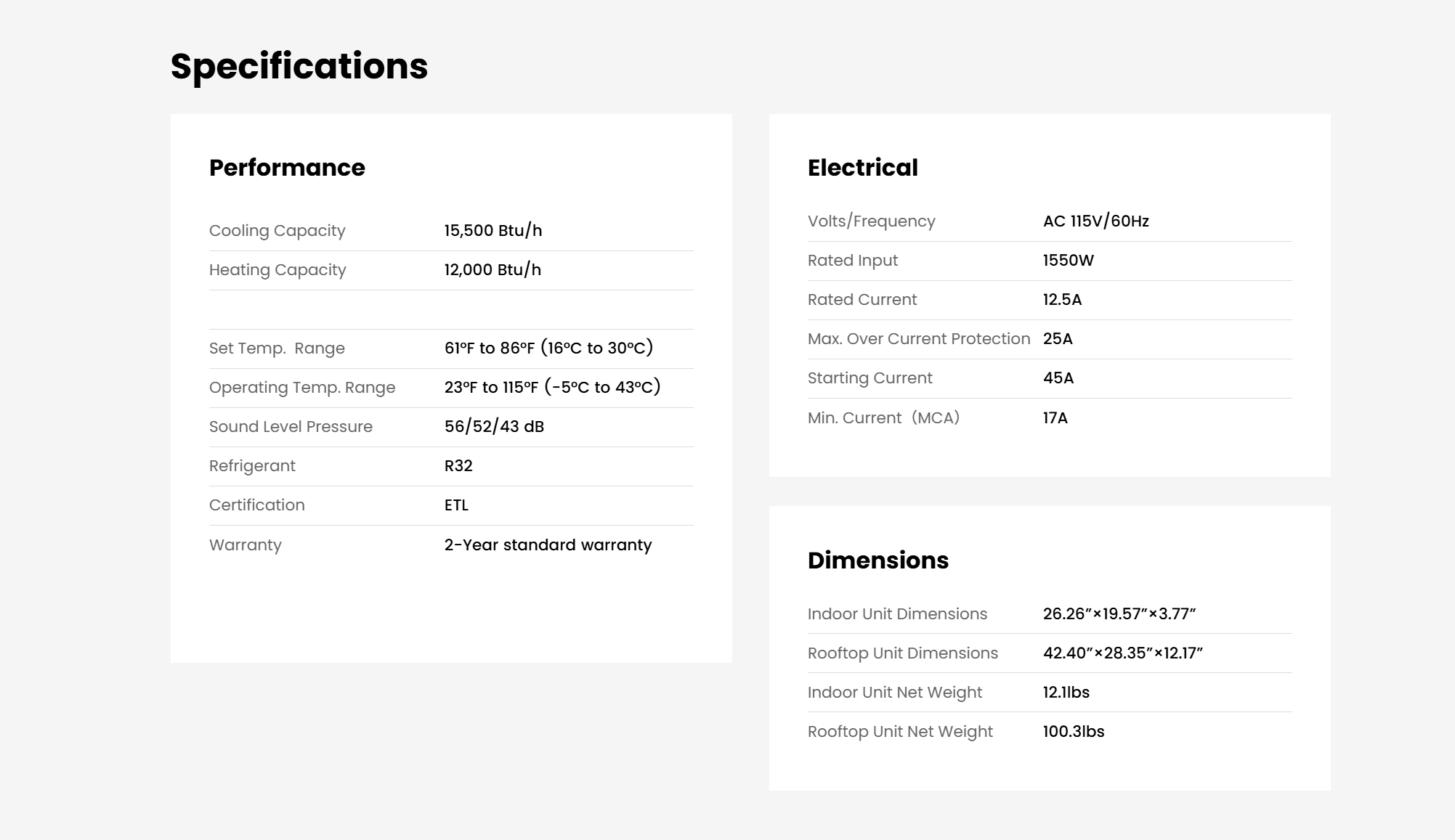Click the Operating Temp. Range value
This screenshot has width=1455, height=840.
pos(553,387)
